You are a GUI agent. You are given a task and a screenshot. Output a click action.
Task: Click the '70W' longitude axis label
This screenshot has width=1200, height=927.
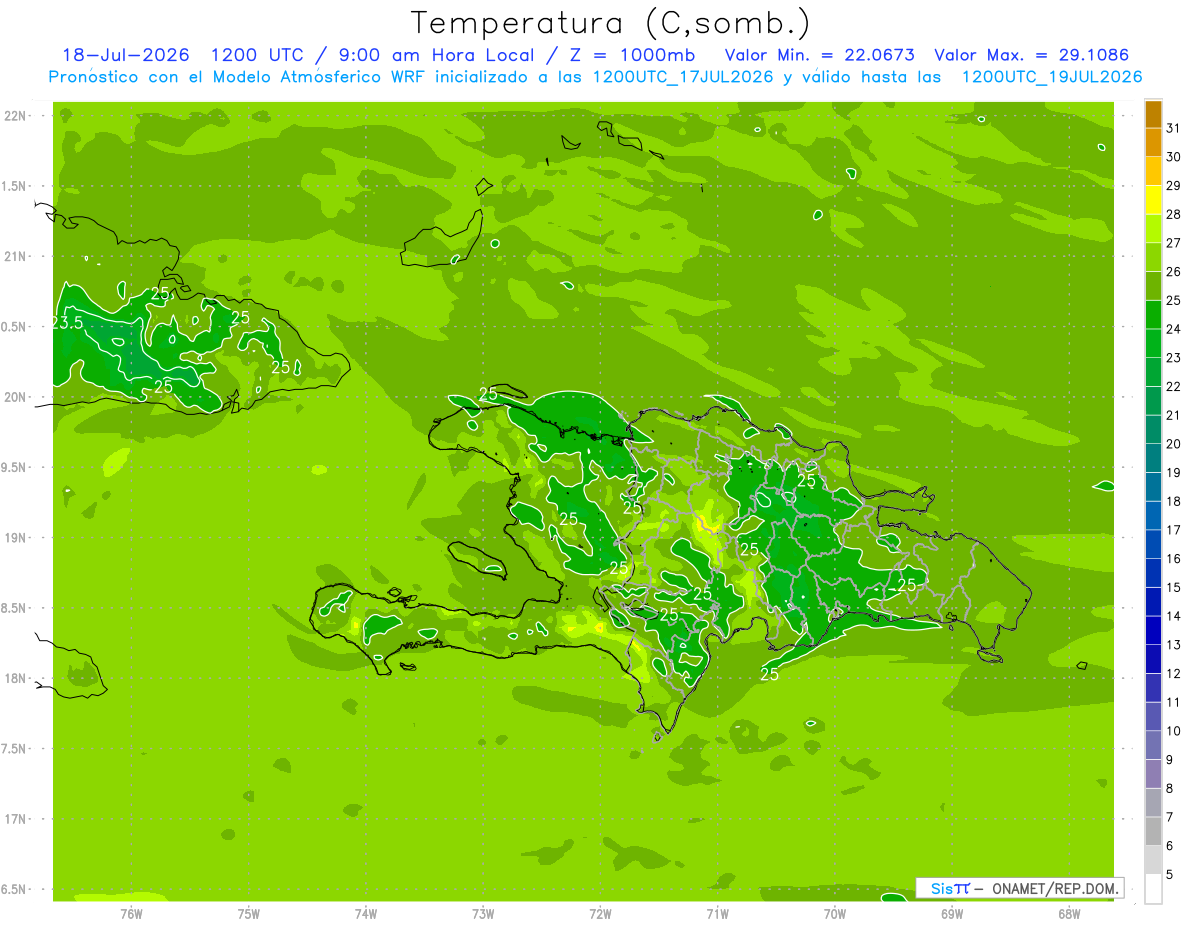834,914
